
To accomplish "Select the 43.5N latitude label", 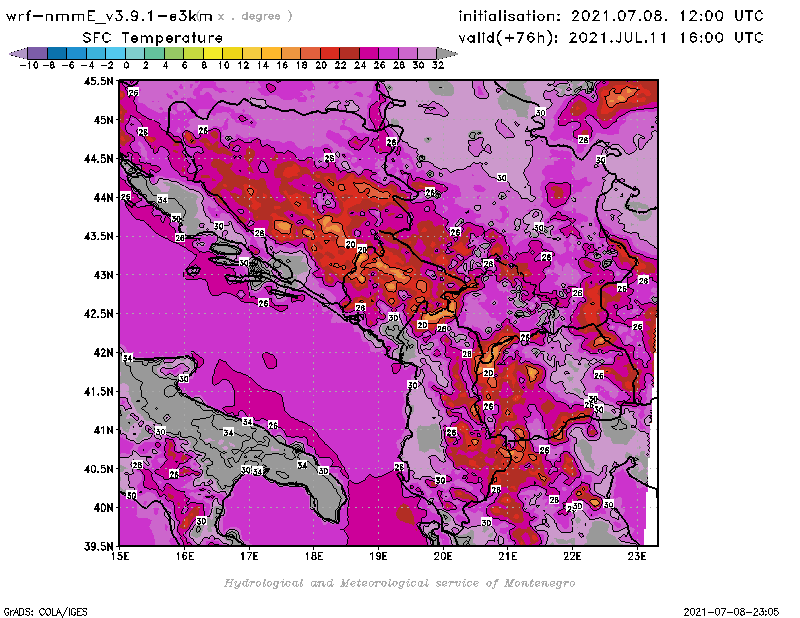I will point(99,236).
